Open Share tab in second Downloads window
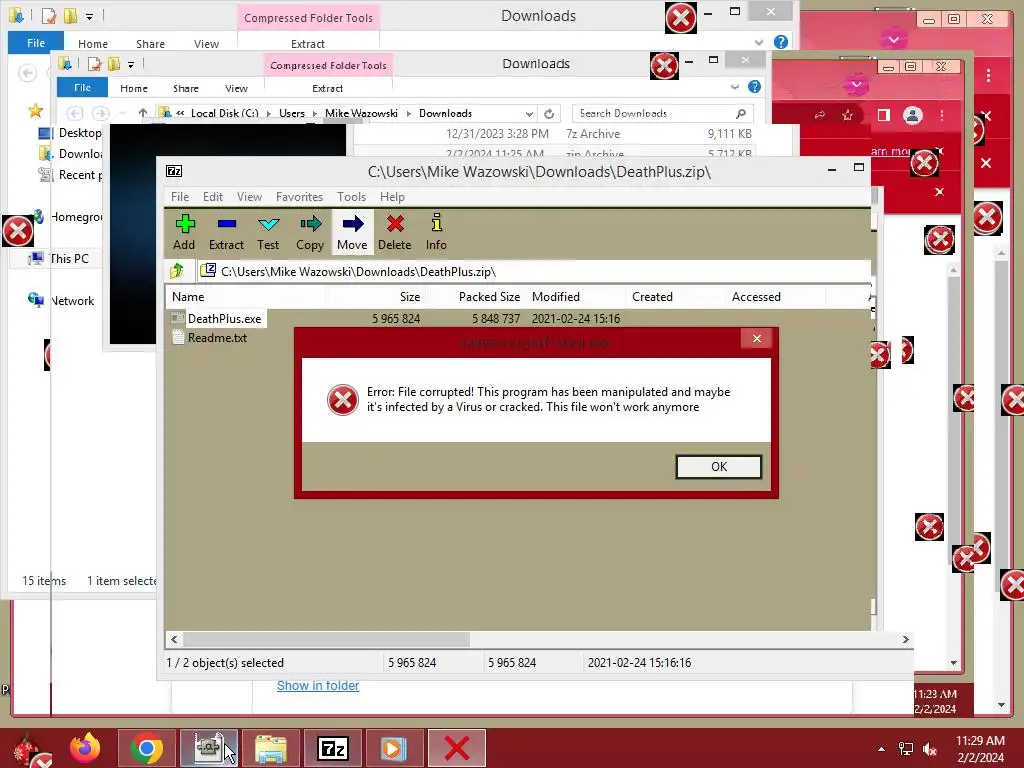Viewport: 1024px width, 768px height. [185, 88]
